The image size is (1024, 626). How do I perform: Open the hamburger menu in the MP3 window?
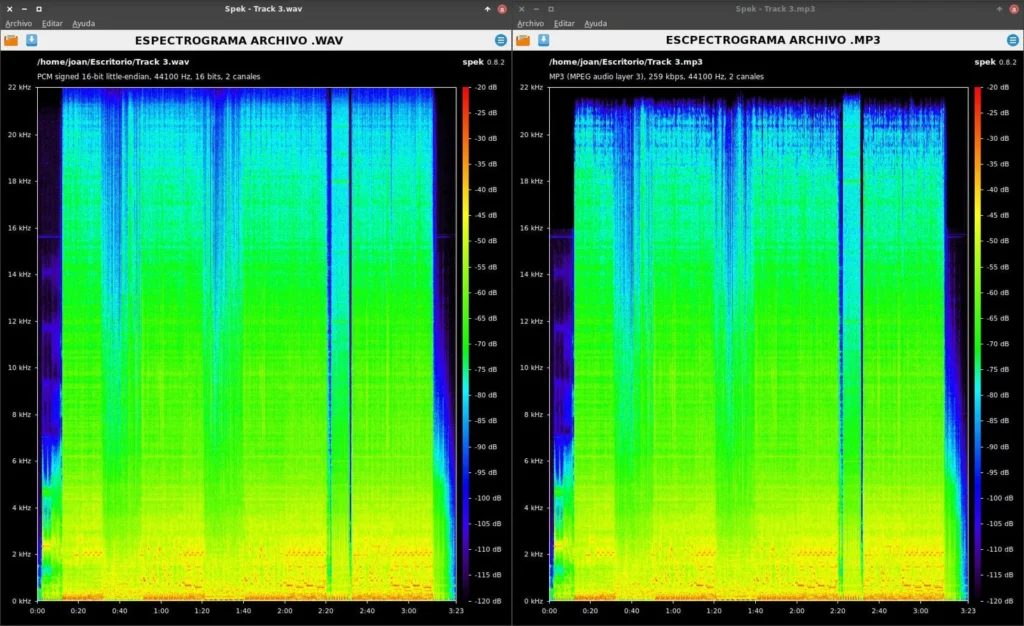[1012, 40]
